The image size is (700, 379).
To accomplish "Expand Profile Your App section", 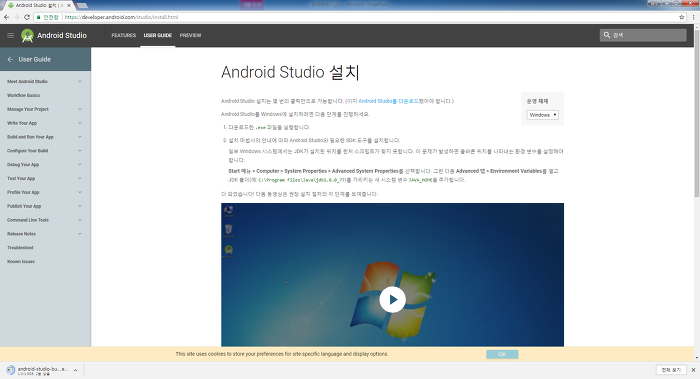I will point(80,192).
